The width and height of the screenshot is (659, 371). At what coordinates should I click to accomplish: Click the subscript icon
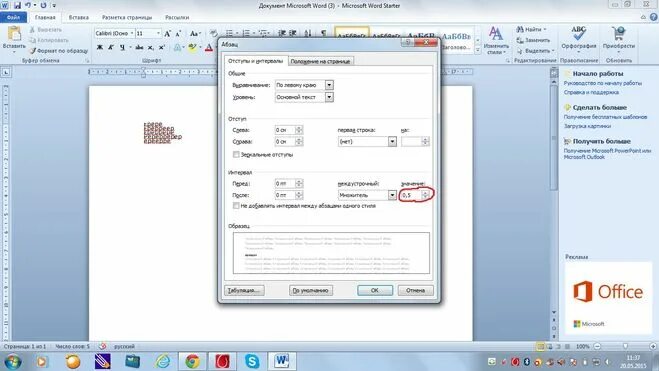[x=150, y=47]
